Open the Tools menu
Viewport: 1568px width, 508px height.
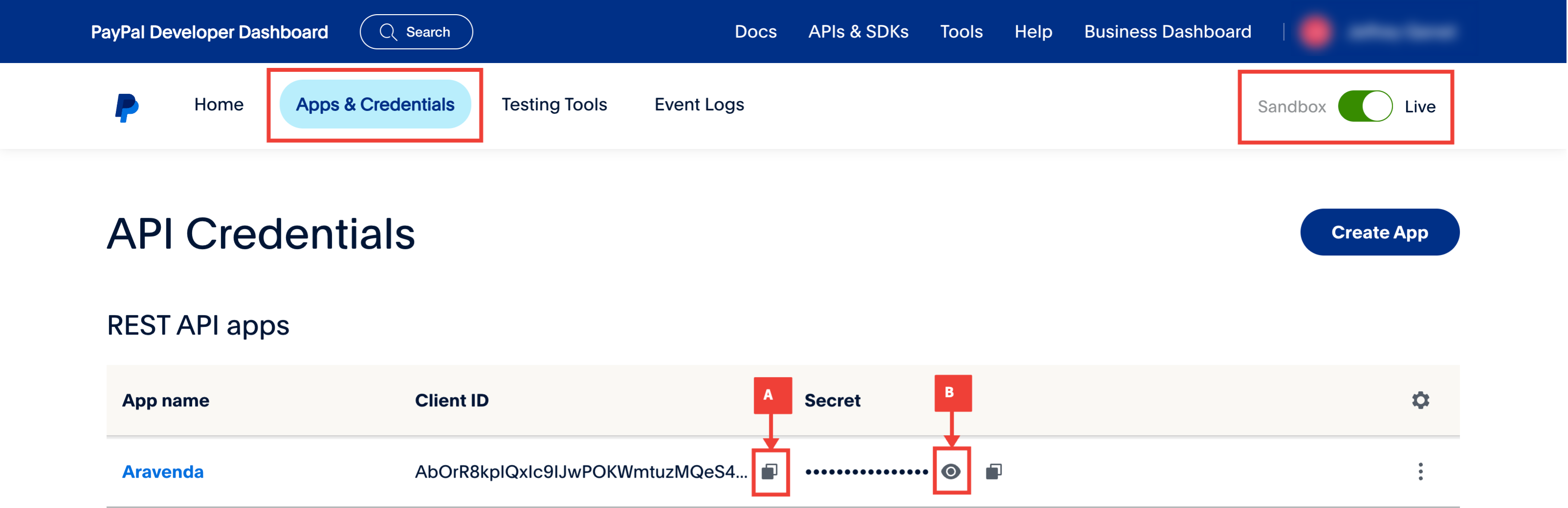pyautogui.click(x=961, y=32)
